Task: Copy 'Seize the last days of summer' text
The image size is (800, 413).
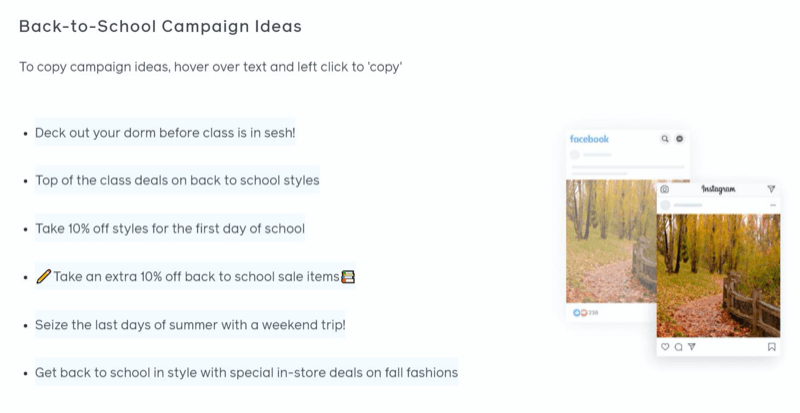Action: [190, 325]
